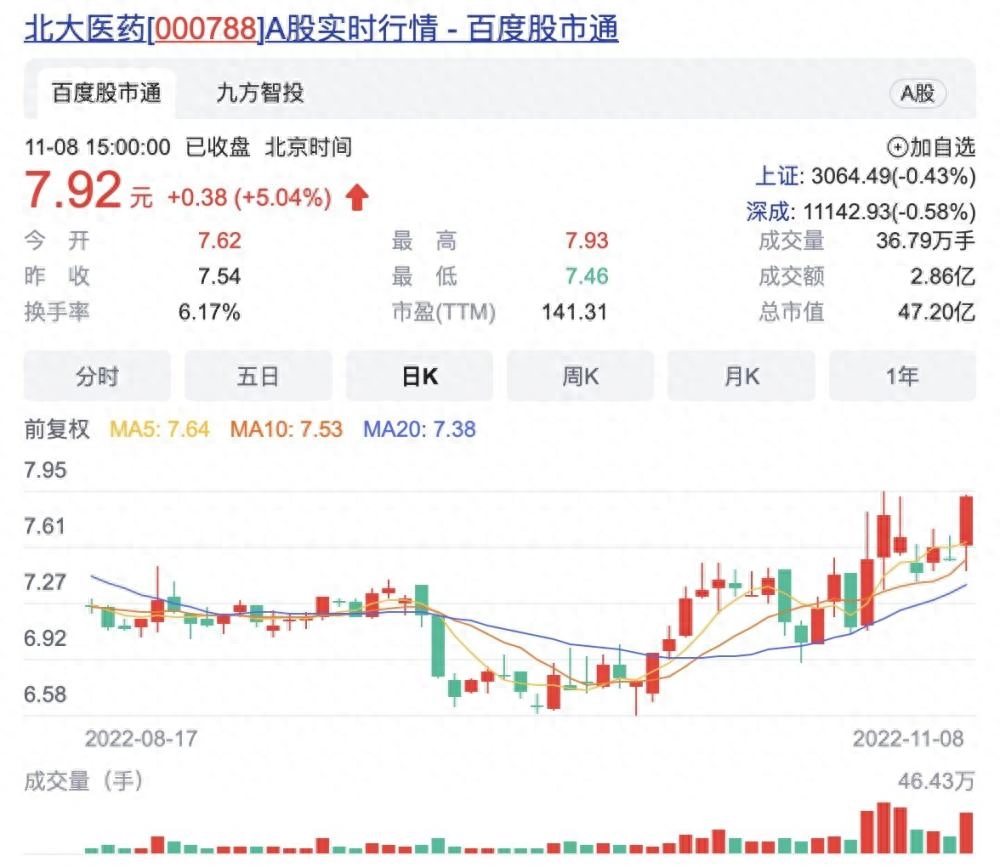The width and height of the screenshot is (1000, 867).
Task: Select the 1年 one-year chart view
Action: pos(902,377)
